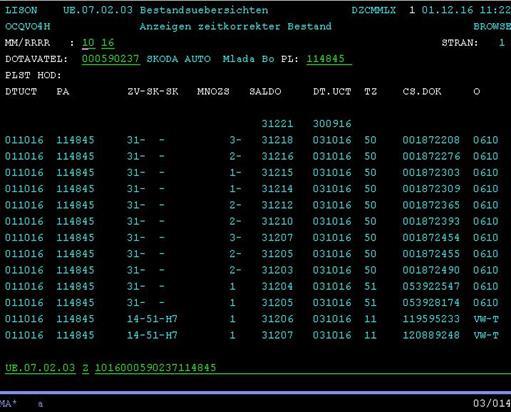
Task: Click the Bestandsuebersichten title text
Action: pos(204,10)
